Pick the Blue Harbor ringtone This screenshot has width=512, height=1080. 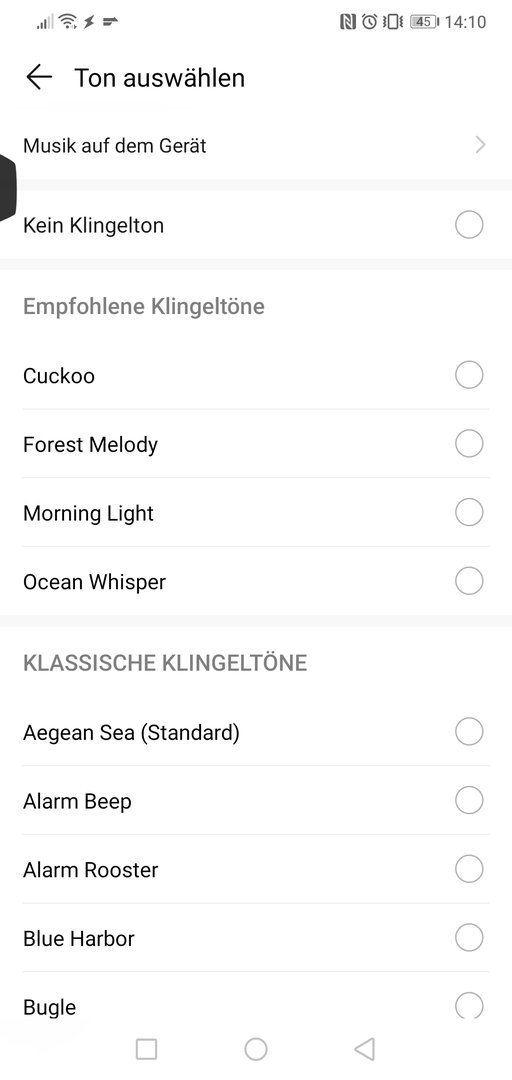(x=256, y=938)
